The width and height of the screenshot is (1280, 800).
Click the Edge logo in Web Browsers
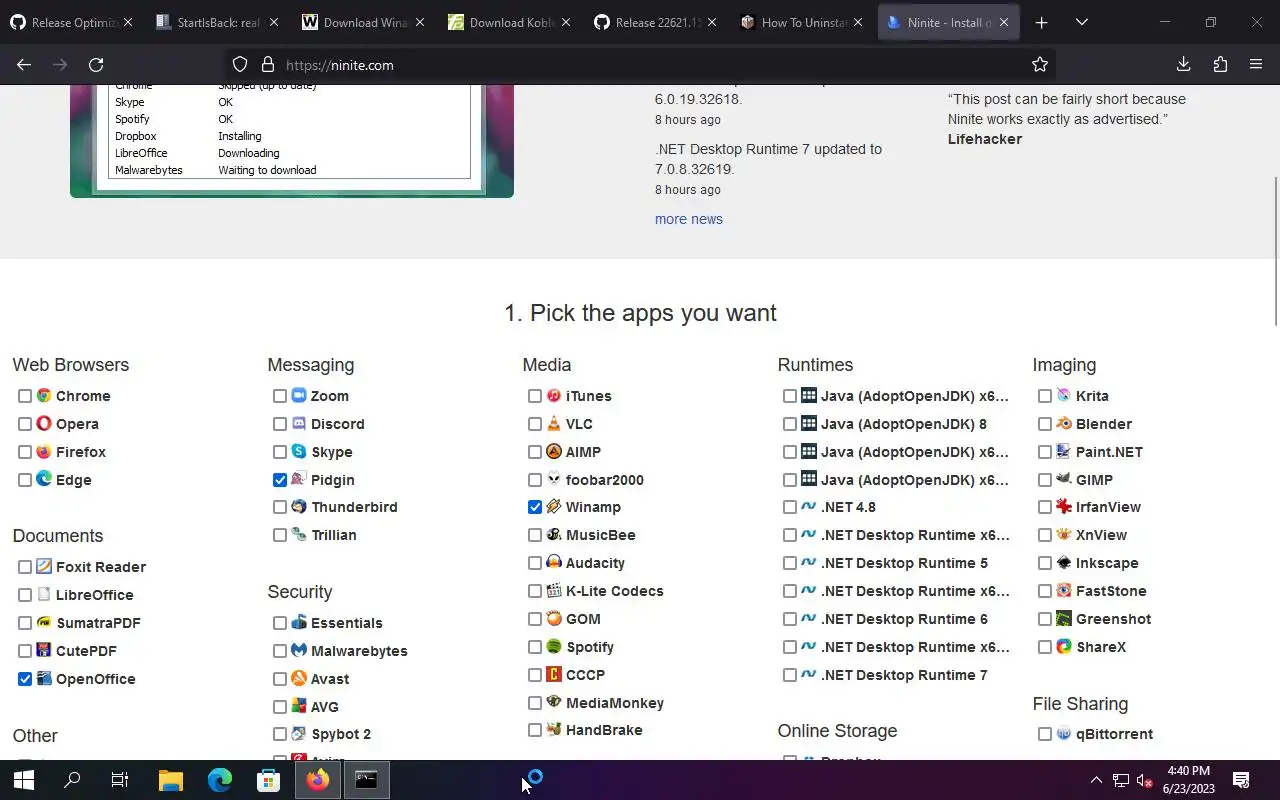44,480
